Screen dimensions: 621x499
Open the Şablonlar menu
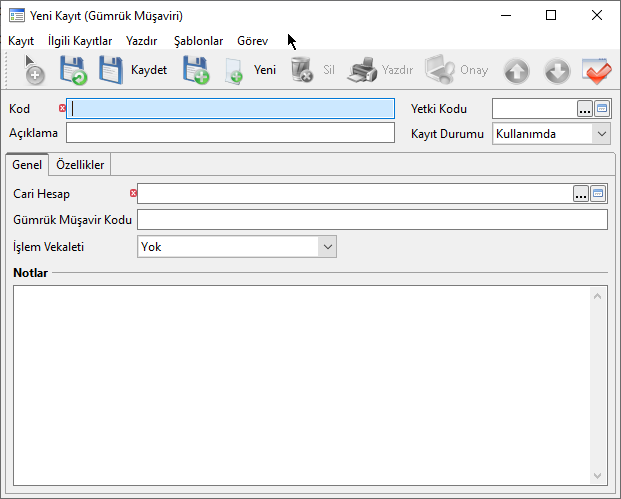point(198,41)
